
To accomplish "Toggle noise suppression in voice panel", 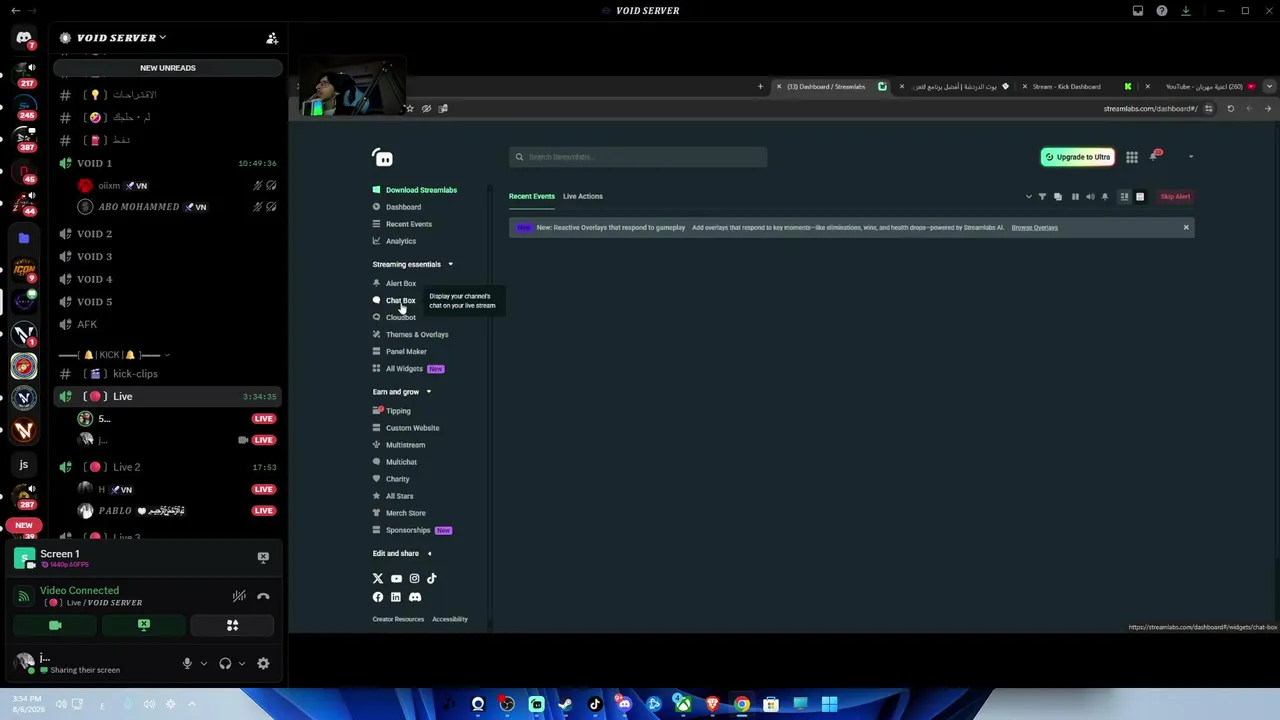I will [x=239, y=596].
